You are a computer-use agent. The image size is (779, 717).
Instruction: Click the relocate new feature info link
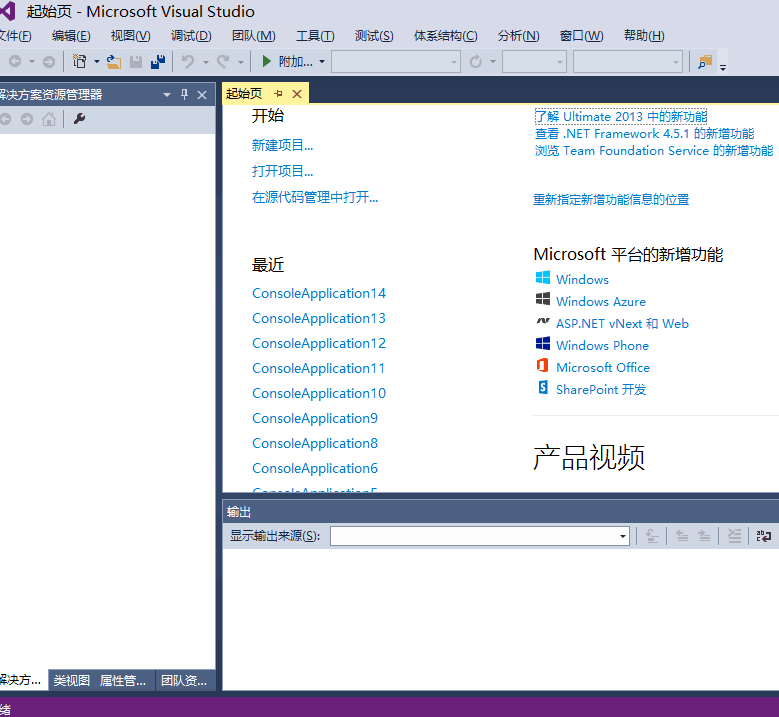(x=611, y=200)
